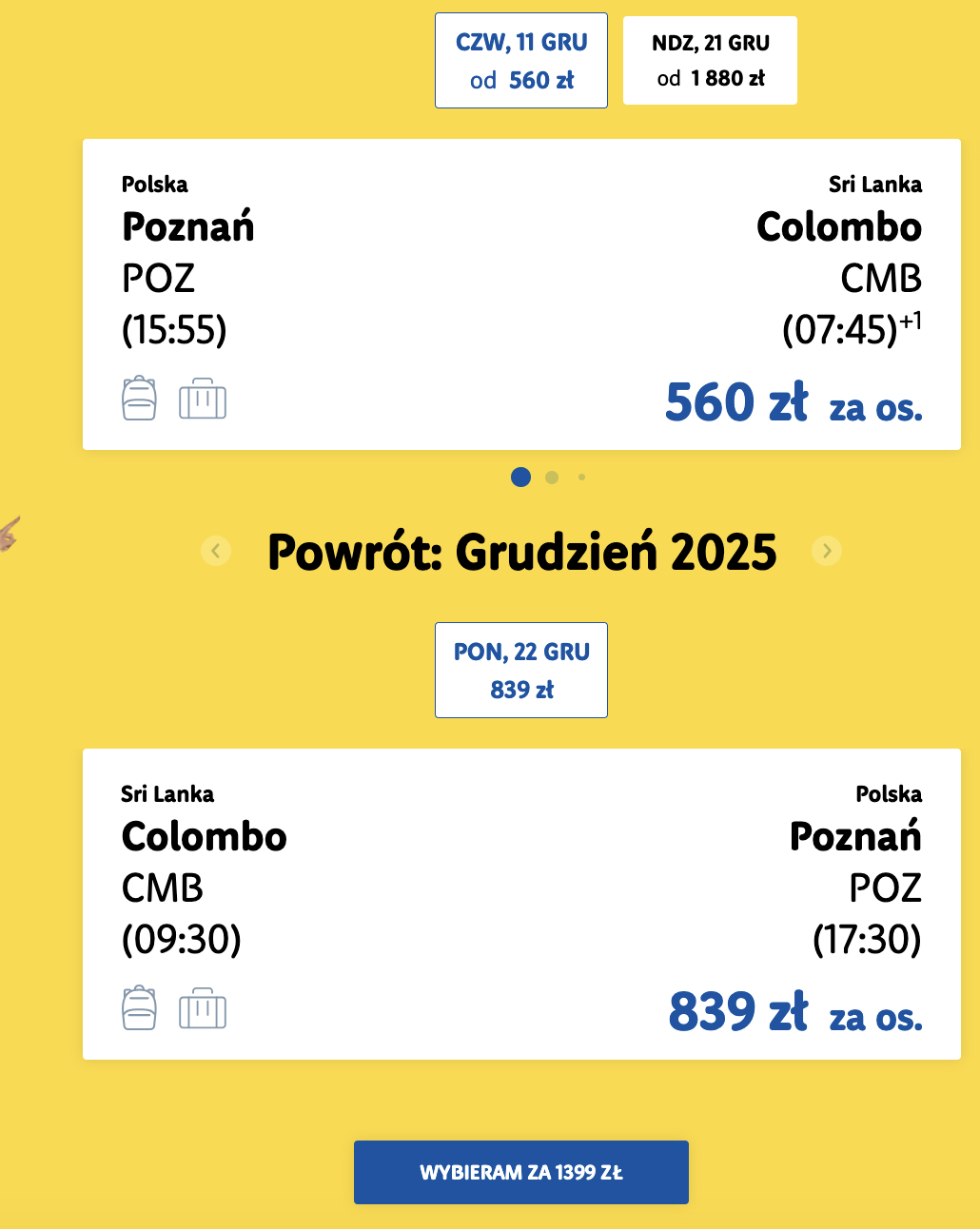Go to previous return month arrow
Screen dimensions: 980x1229
point(216,551)
